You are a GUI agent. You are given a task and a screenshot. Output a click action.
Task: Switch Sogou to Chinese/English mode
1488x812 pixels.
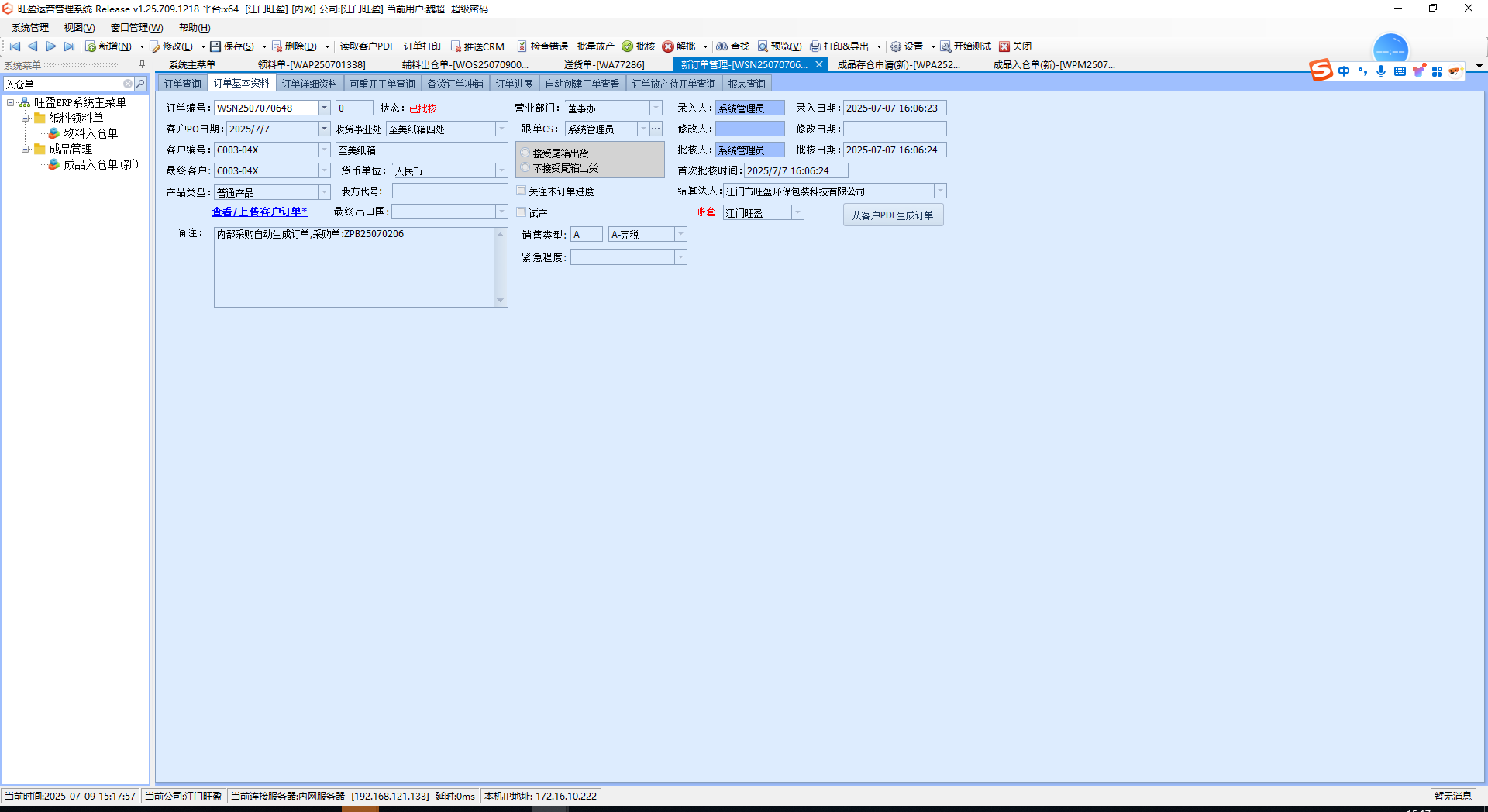tap(1344, 71)
